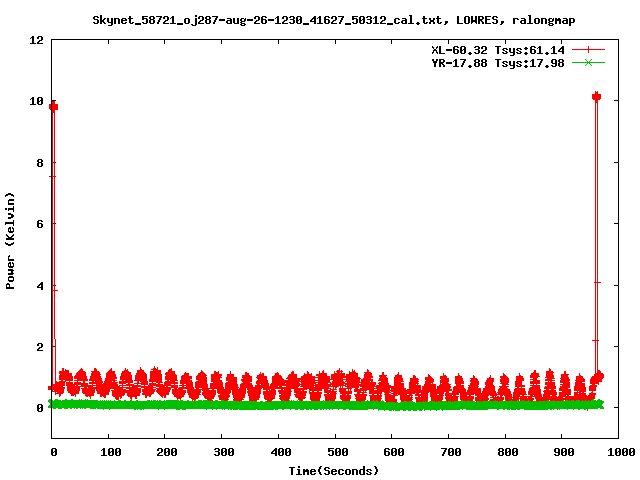Click the y-axis tick label 12
640x480 pixels.
[36, 41]
